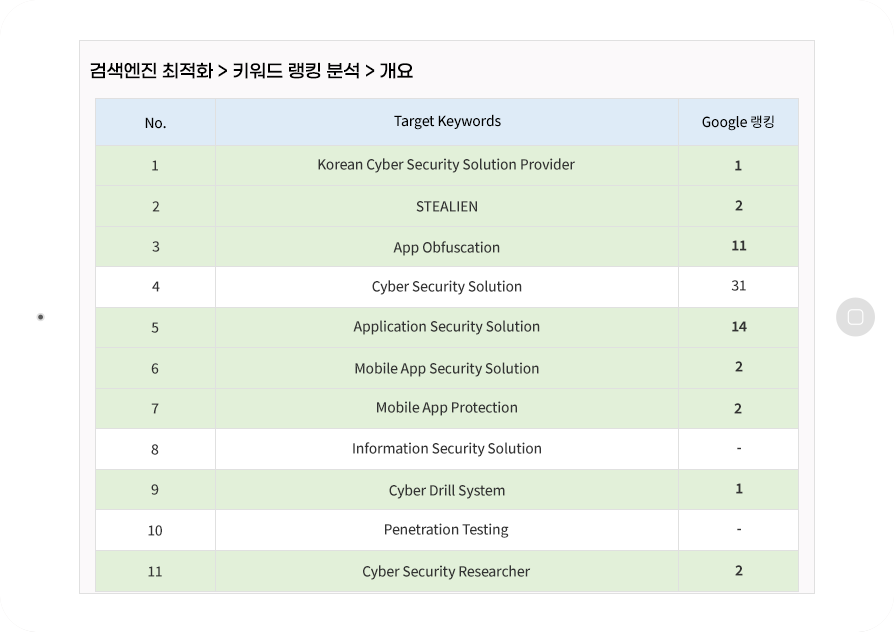894x632 pixels.
Task: Click the Google ranking for Mobile App Security Solution
Action: click(738, 367)
